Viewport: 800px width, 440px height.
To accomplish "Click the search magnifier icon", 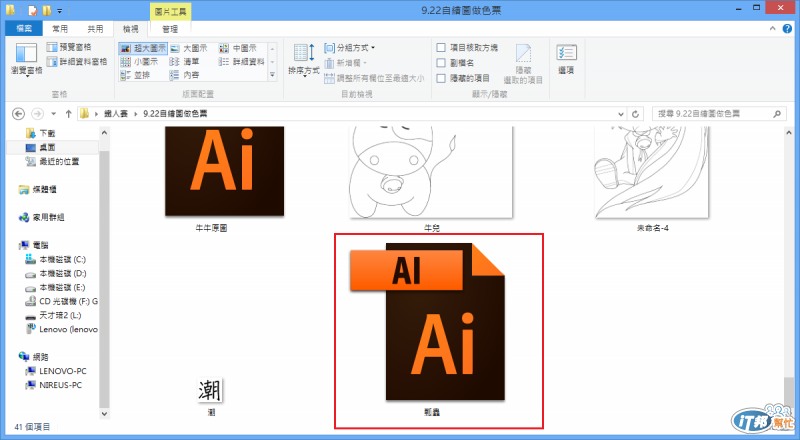I will 777,113.
